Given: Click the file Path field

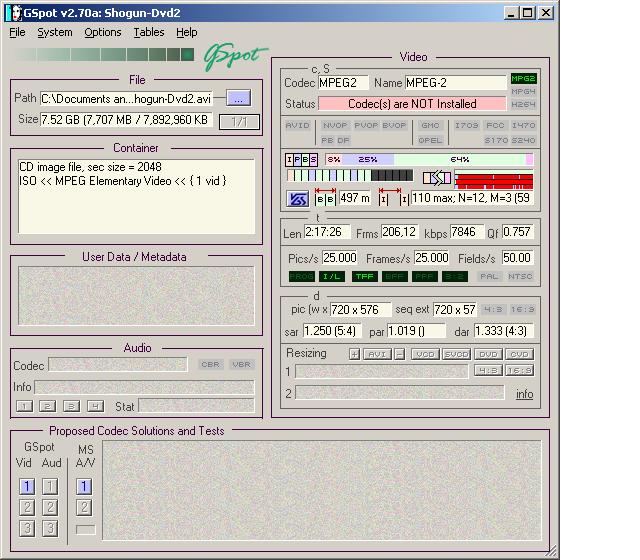Looking at the screenshot, I should (126, 98).
